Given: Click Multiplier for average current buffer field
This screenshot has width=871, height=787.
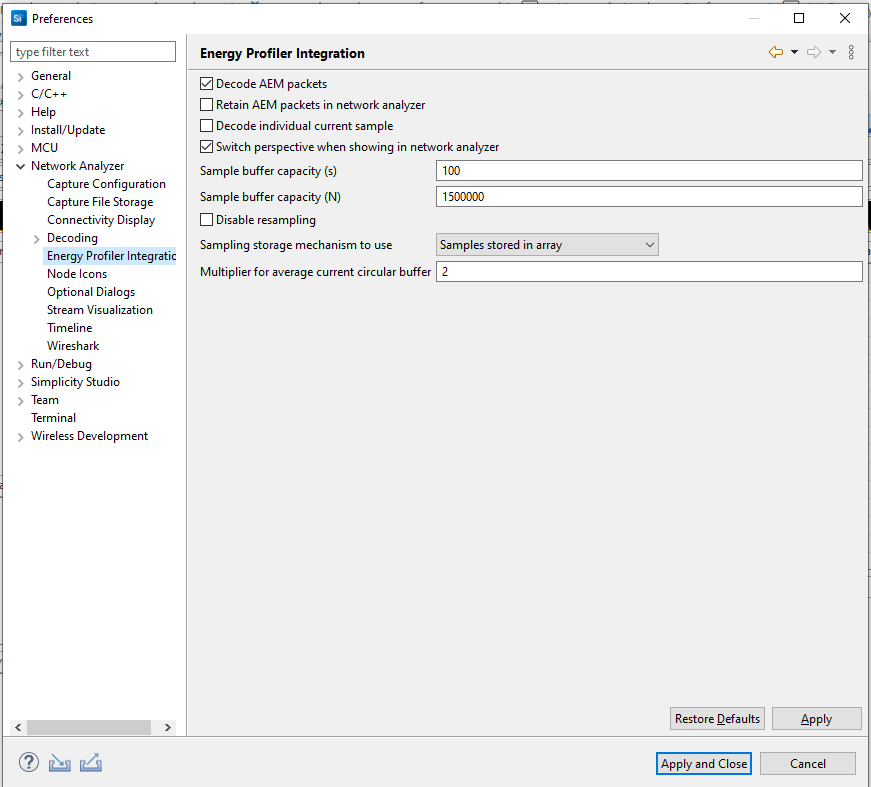Looking at the screenshot, I should click(649, 272).
